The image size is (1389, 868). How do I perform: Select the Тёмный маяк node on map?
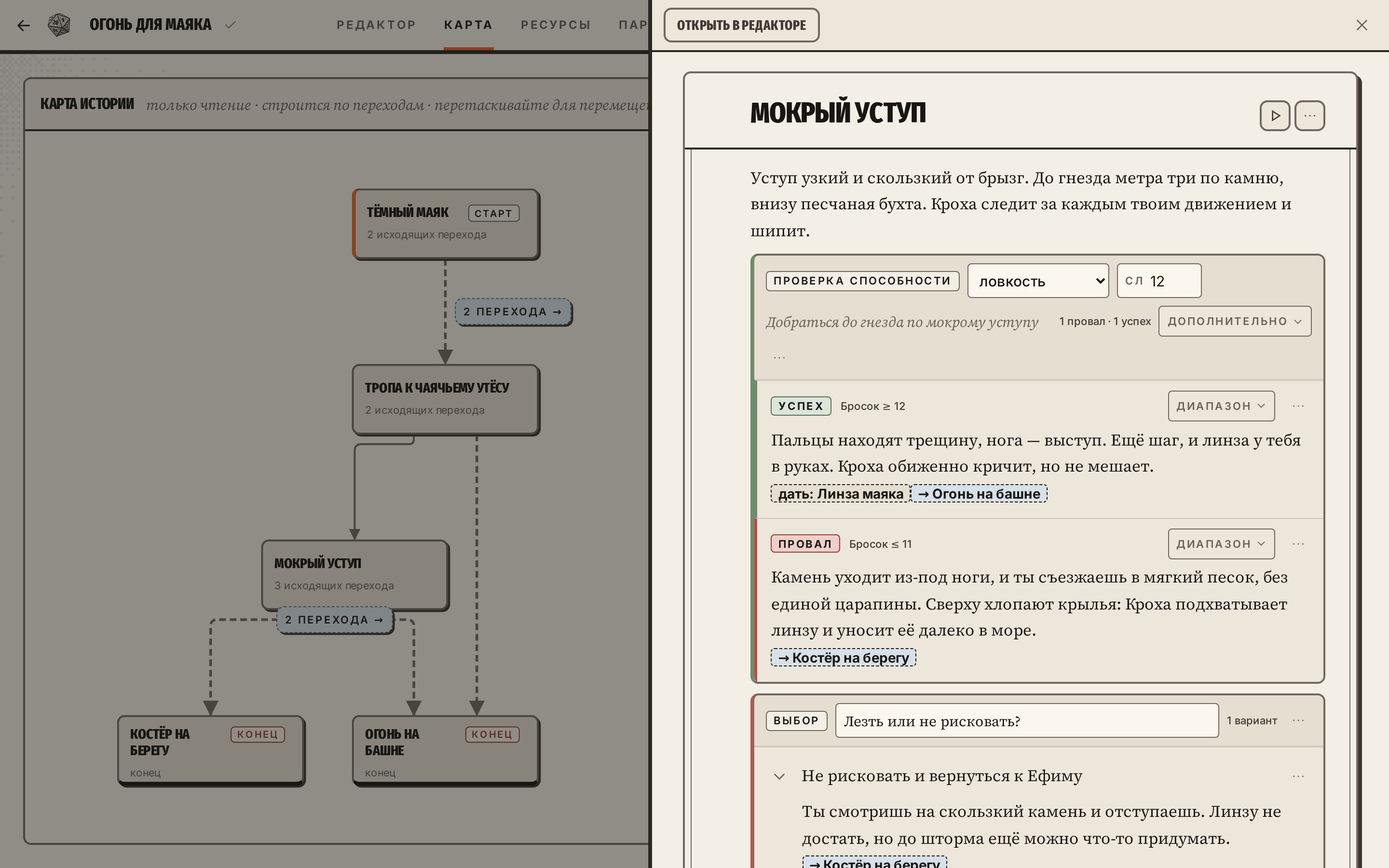(x=446, y=224)
